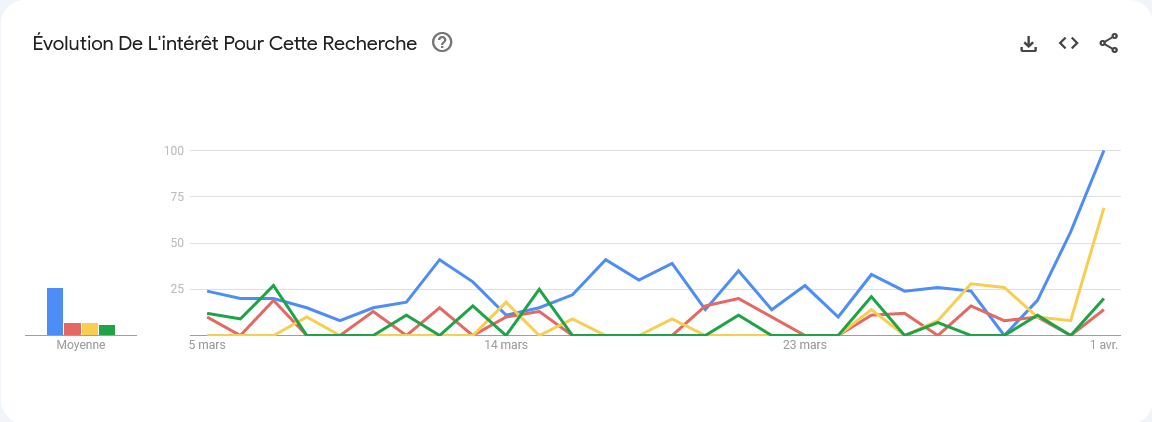Click the 1 avr. axis label
1152x422 pixels.
point(1103,345)
